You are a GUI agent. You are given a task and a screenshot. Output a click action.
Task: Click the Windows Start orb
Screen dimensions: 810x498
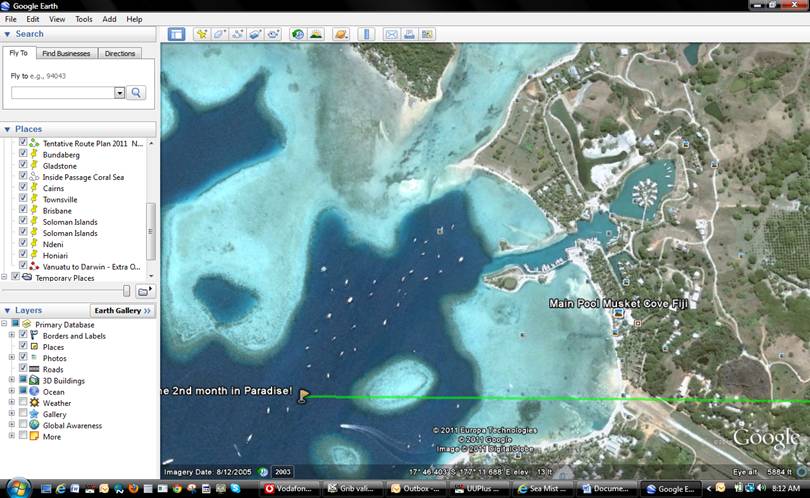click(19, 488)
